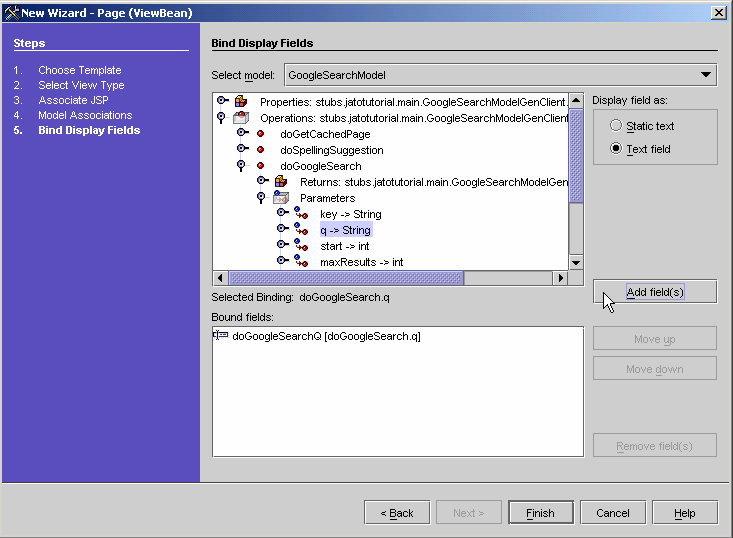Click the red dot icon beside doGetCachedPage

click(x=261, y=134)
